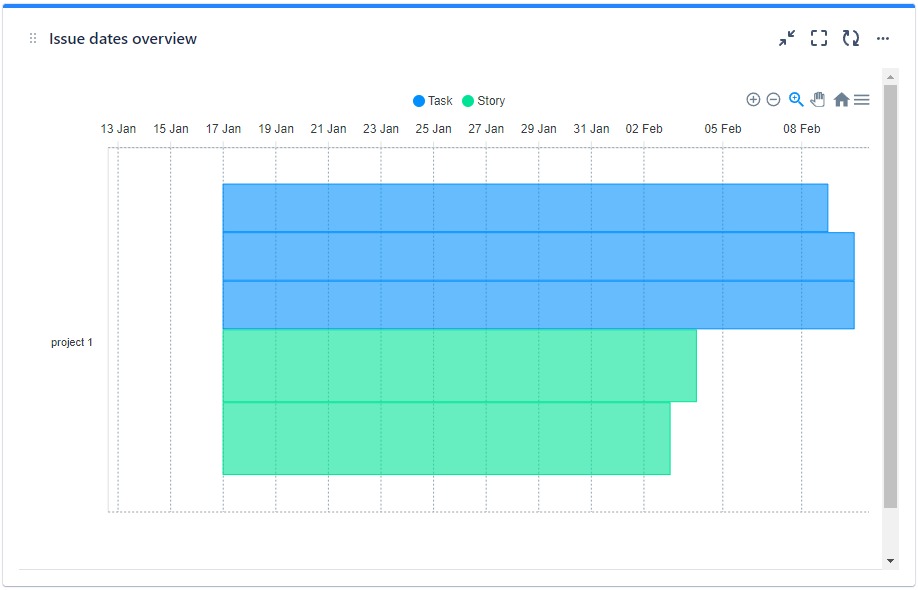Click the '31 Jan' axis label
The height and width of the screenshot is (590, 918).
[x=591, y=129]
